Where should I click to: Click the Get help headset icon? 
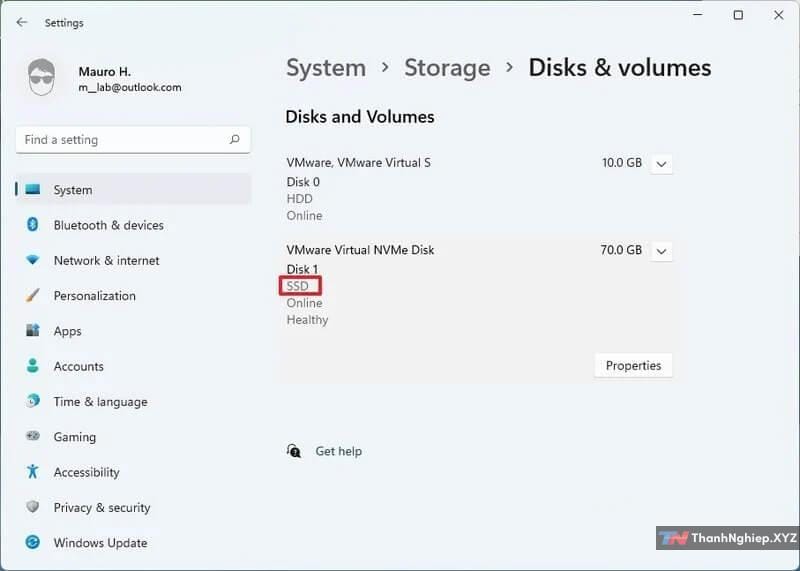coord(294,451)
